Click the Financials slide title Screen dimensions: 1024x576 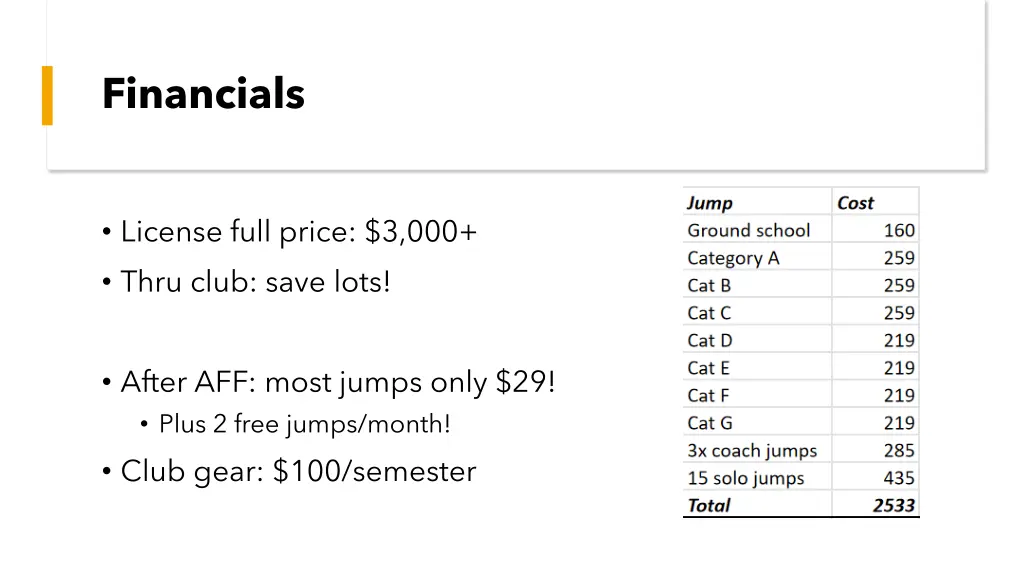(x=203, y=93)
